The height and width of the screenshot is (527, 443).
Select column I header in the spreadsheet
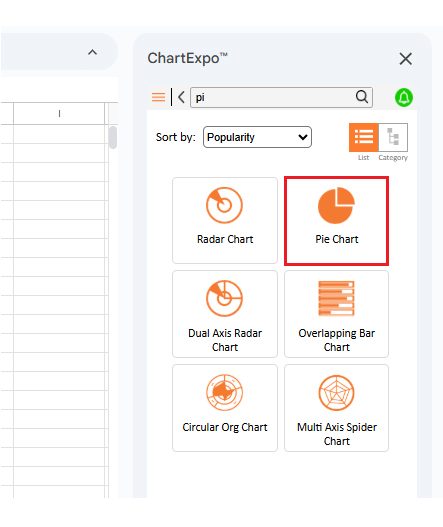coord(59,114)
